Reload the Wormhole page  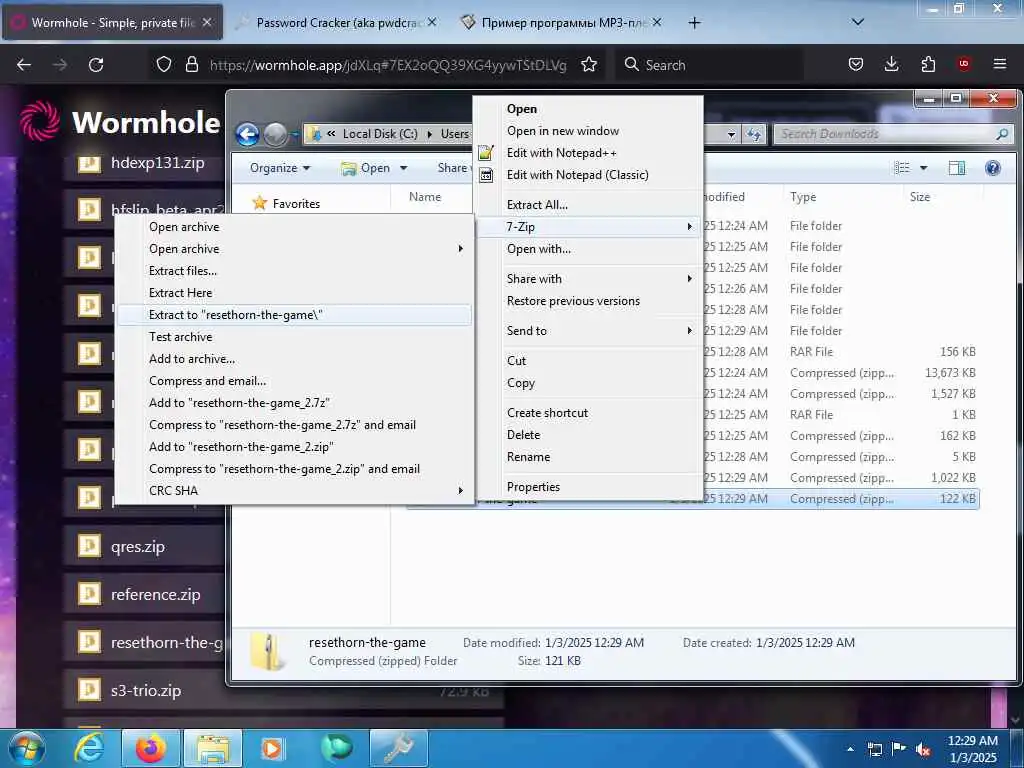tap(96, 65)
